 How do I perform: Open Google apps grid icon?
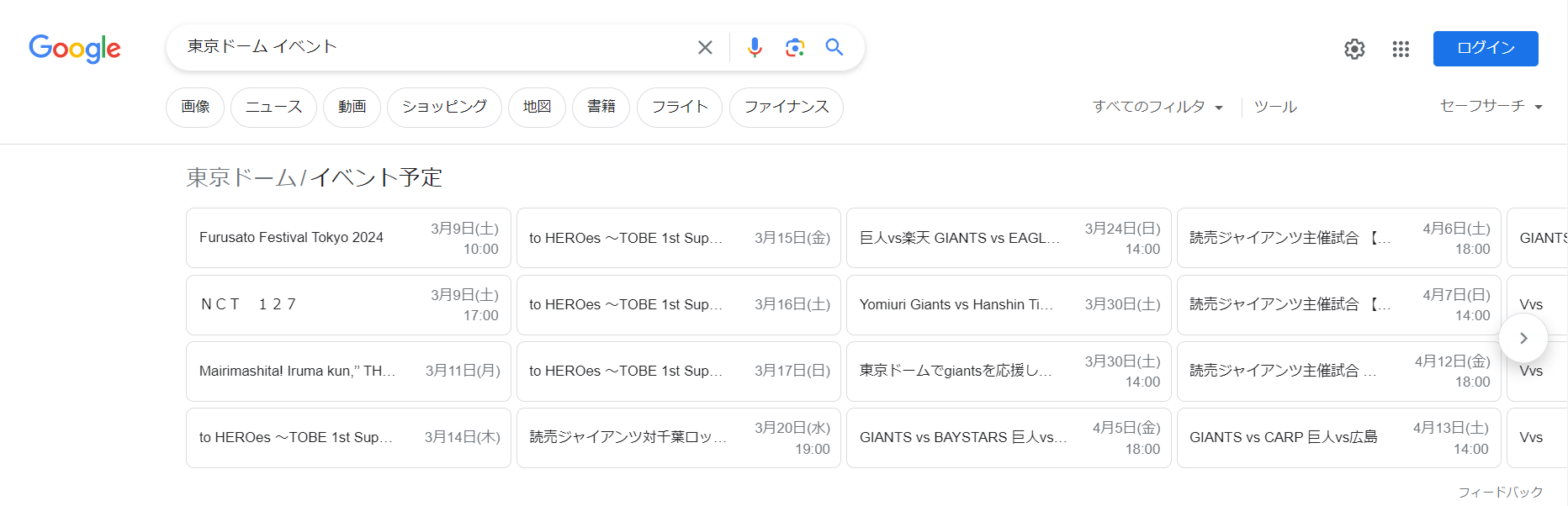(x=1401, y=49)
